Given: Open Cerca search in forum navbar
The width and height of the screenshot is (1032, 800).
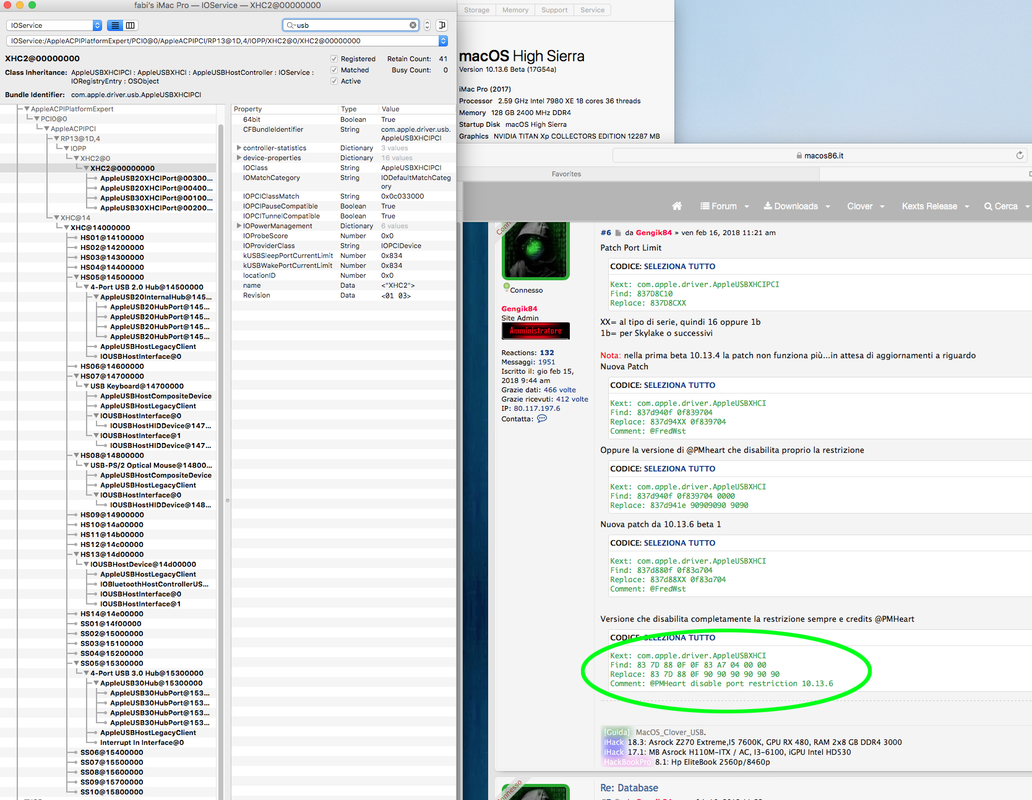Looking at the screenshot, I should 1006,206.
